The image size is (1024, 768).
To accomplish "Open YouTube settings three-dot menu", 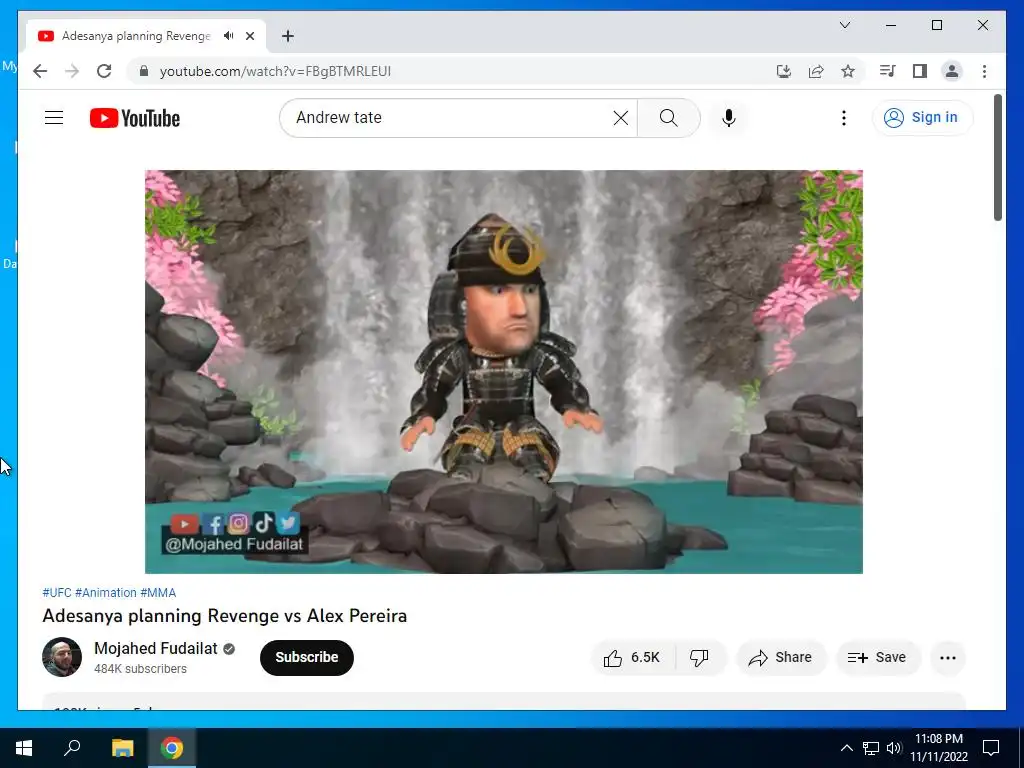I will (844, 118).
